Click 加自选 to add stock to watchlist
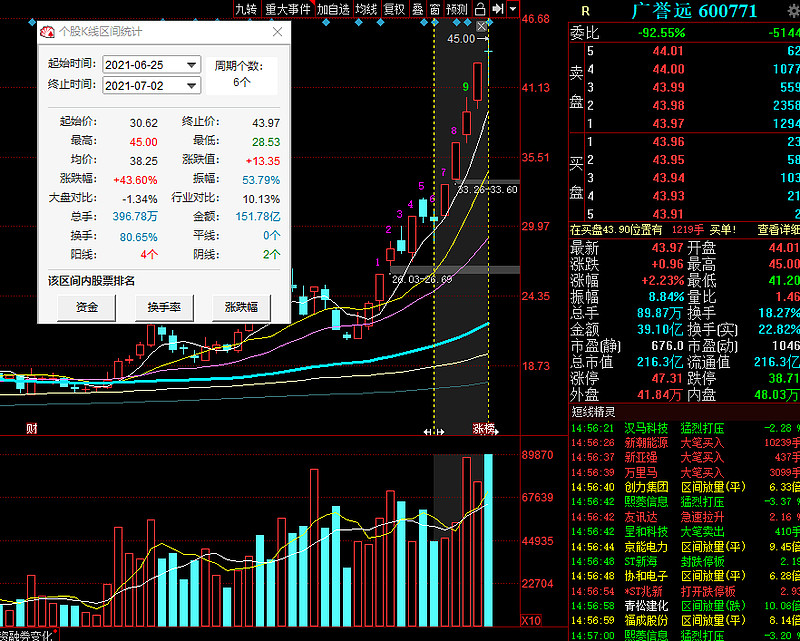Screen dimensions: 800x641 [x=333, y=9]
